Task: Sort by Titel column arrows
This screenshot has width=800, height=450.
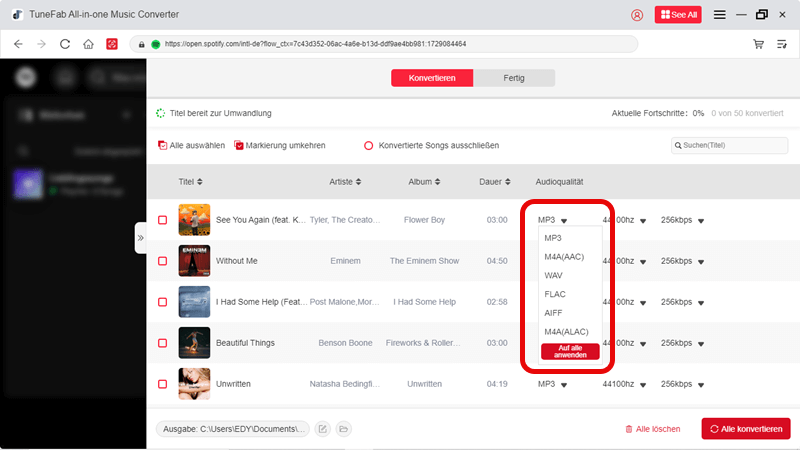Action: [x=199, y=182]
